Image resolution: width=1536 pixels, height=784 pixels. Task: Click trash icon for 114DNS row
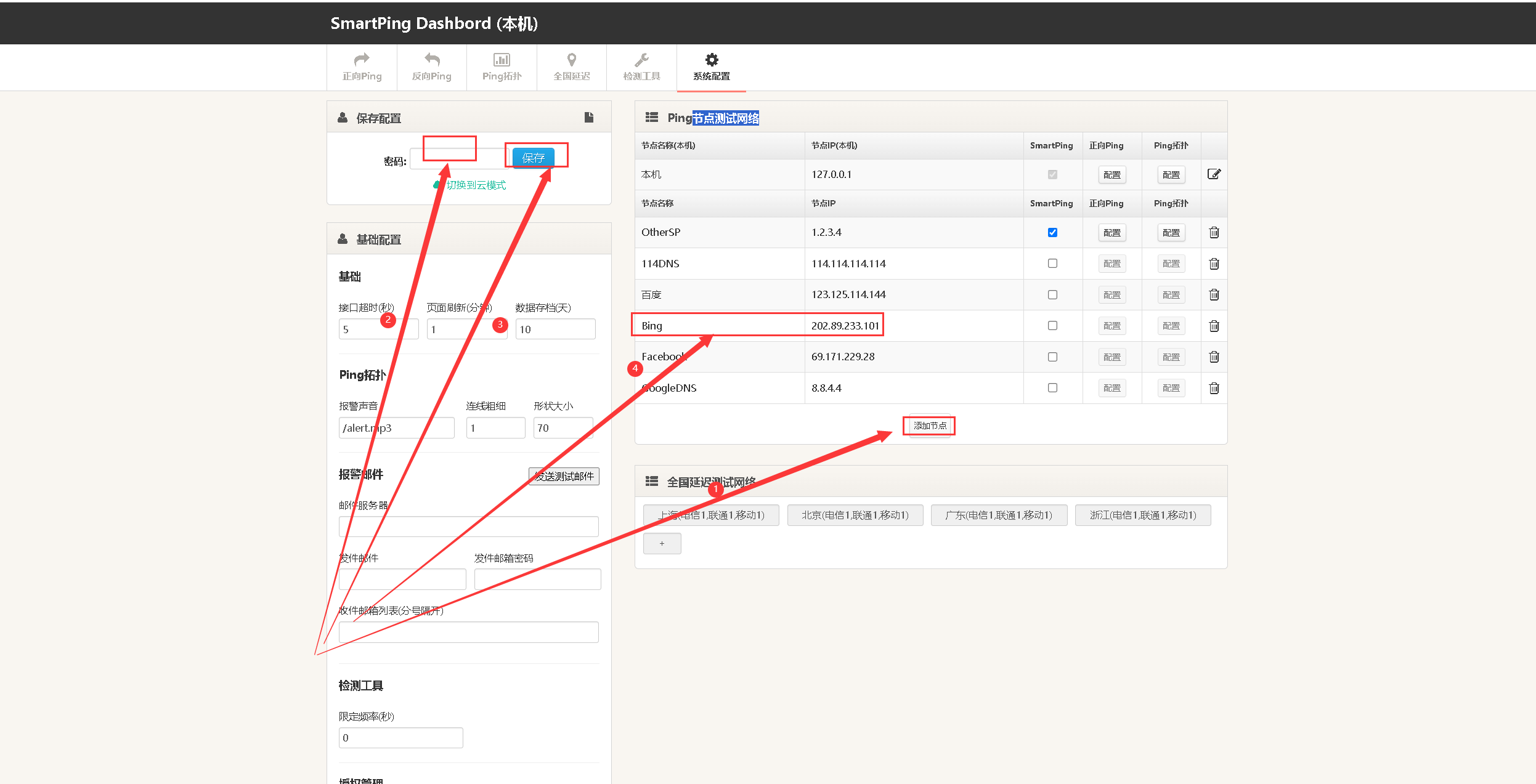pos(1214,264)
